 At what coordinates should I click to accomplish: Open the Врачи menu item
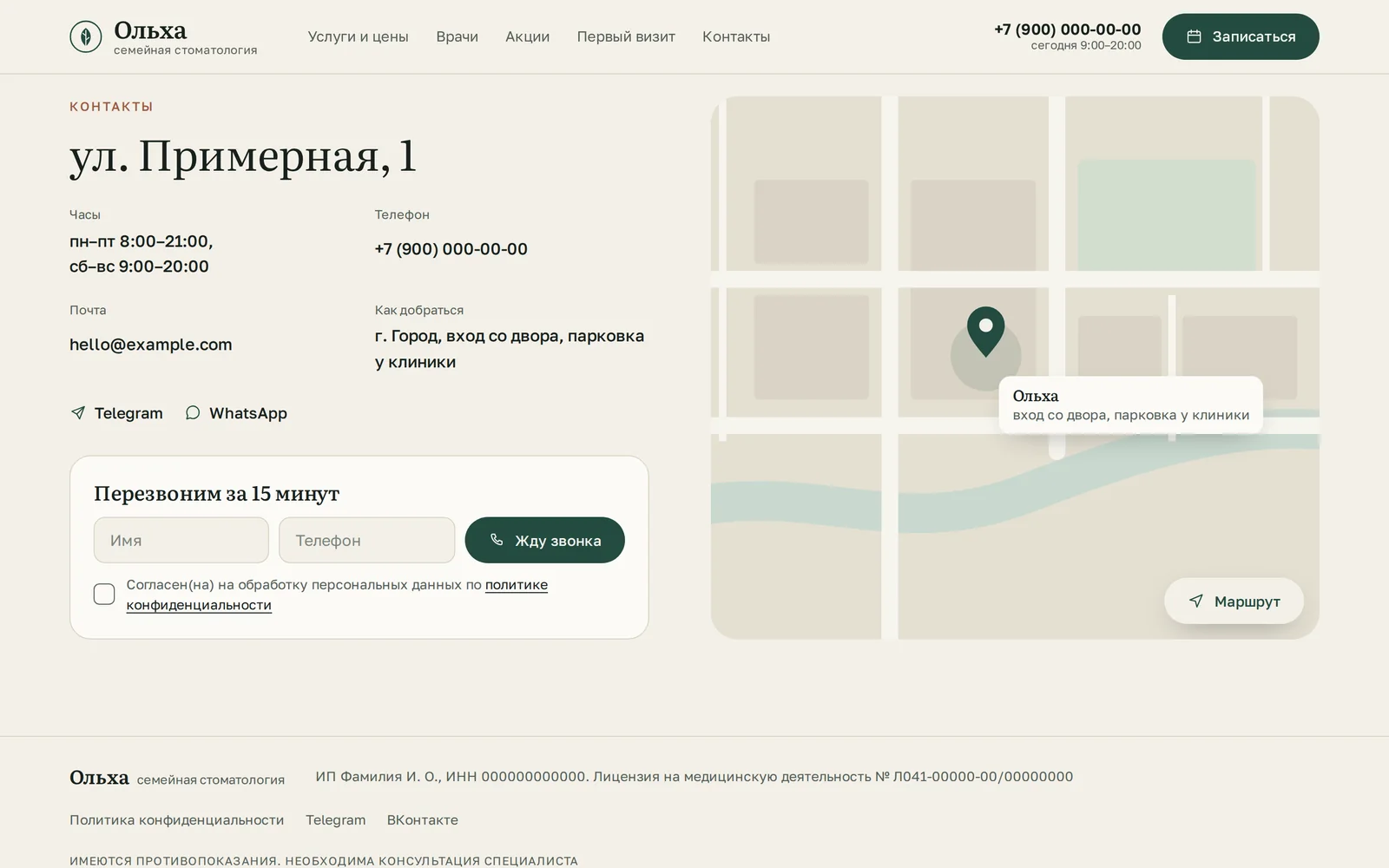click(x=457, y=36)
